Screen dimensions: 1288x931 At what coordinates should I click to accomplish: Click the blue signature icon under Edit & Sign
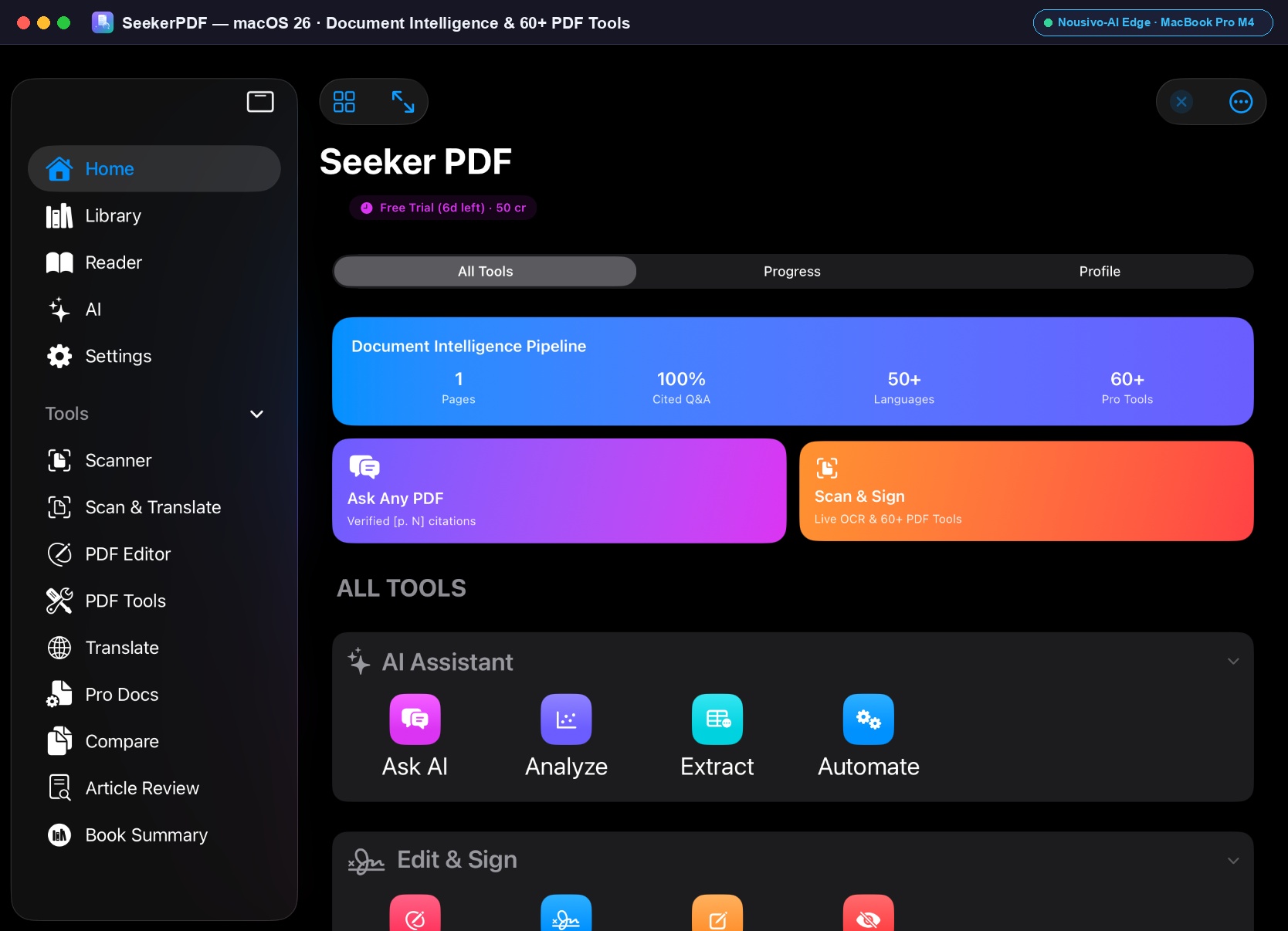[x=566, y=913]
